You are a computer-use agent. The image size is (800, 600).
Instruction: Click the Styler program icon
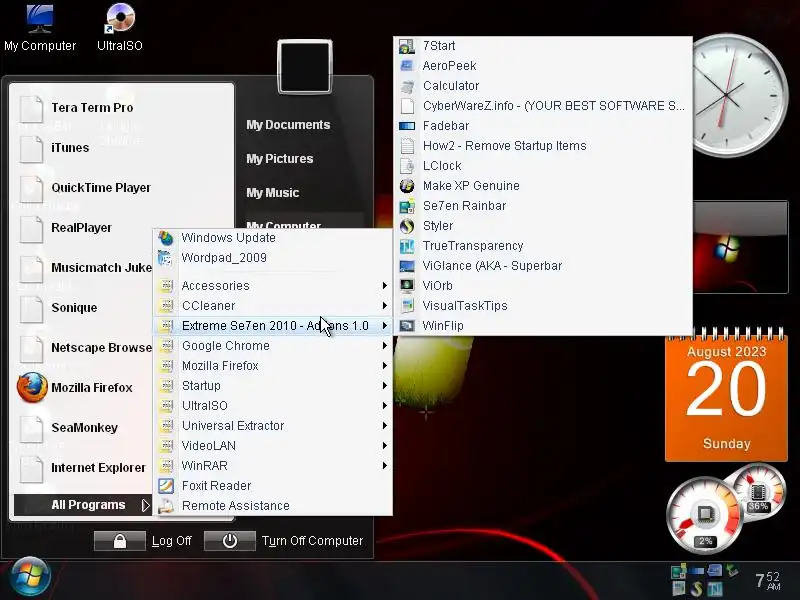407,226
